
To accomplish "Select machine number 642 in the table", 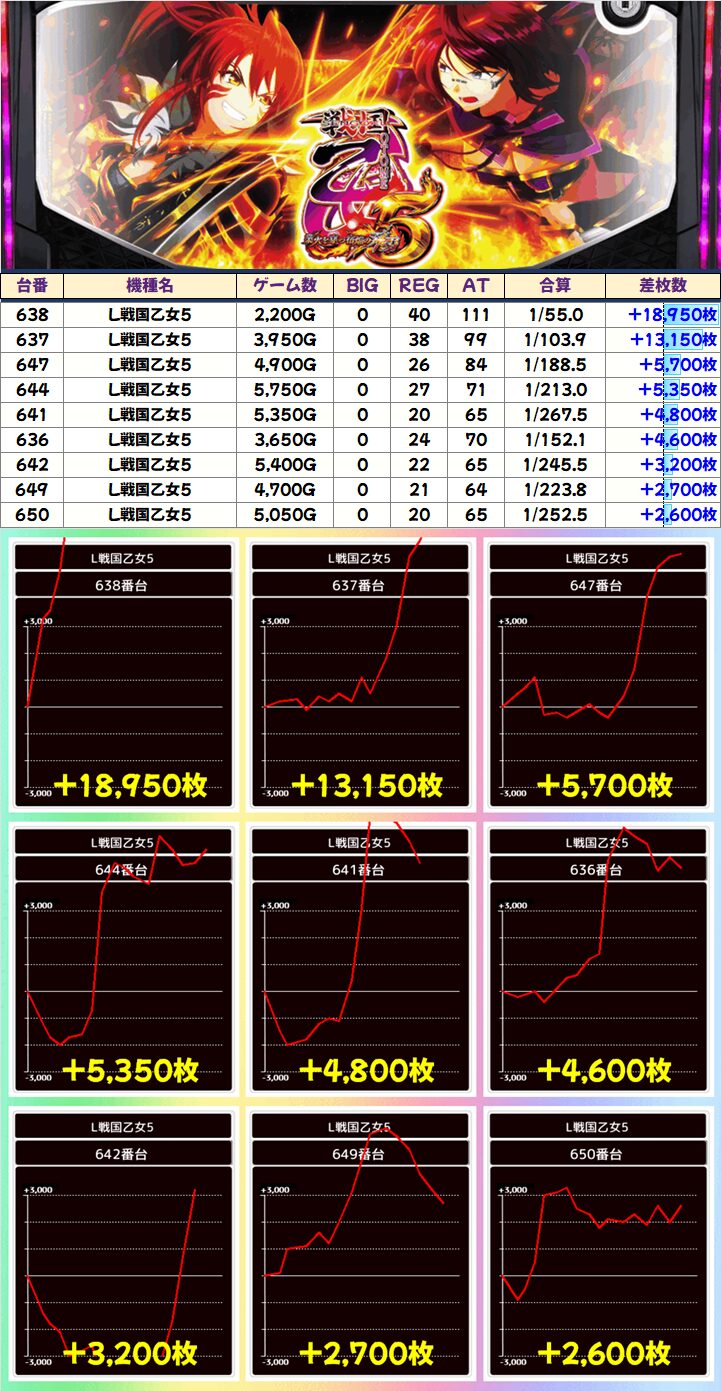I will 32,464.
